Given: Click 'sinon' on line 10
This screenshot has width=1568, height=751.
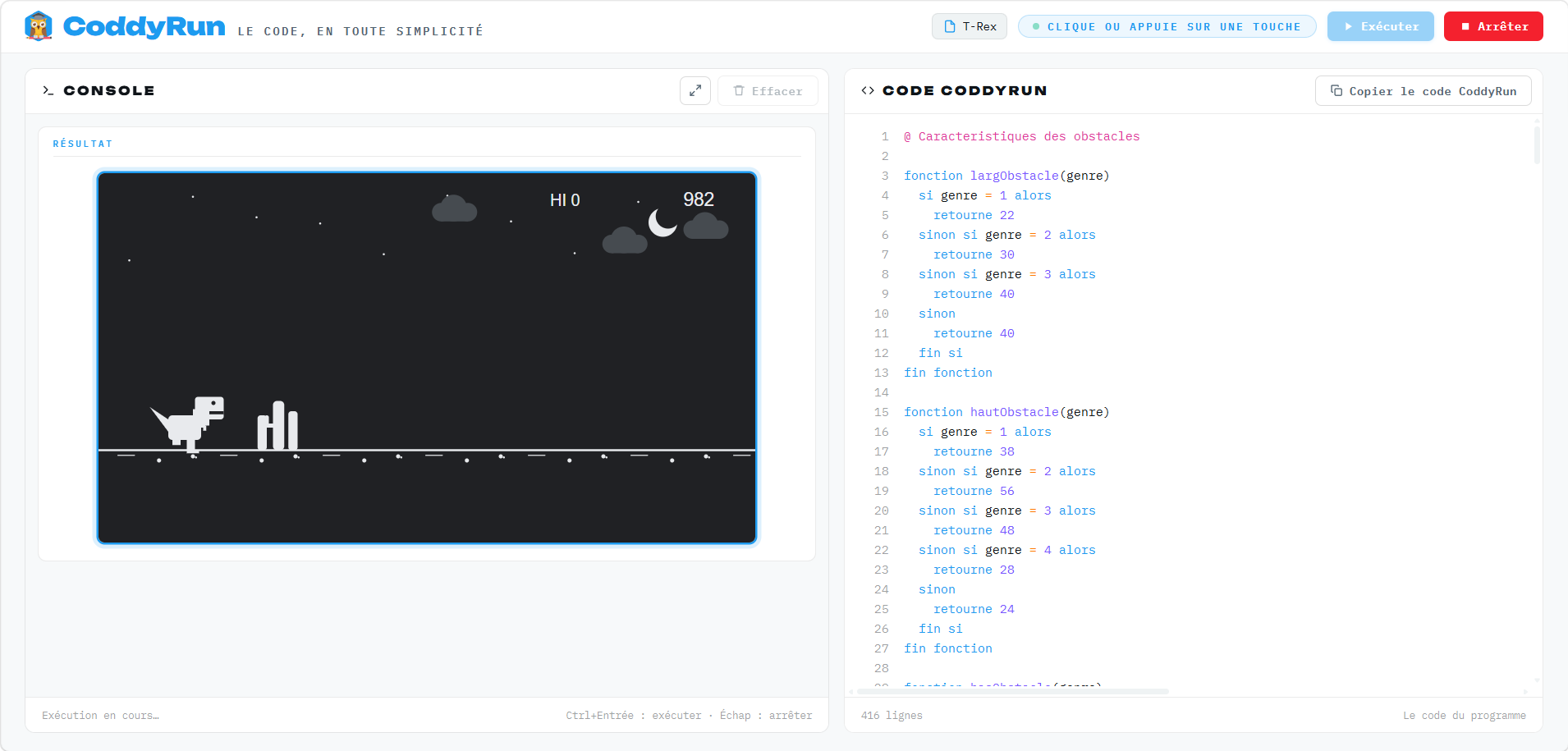Looking at the screenshot, I should 937,314.
